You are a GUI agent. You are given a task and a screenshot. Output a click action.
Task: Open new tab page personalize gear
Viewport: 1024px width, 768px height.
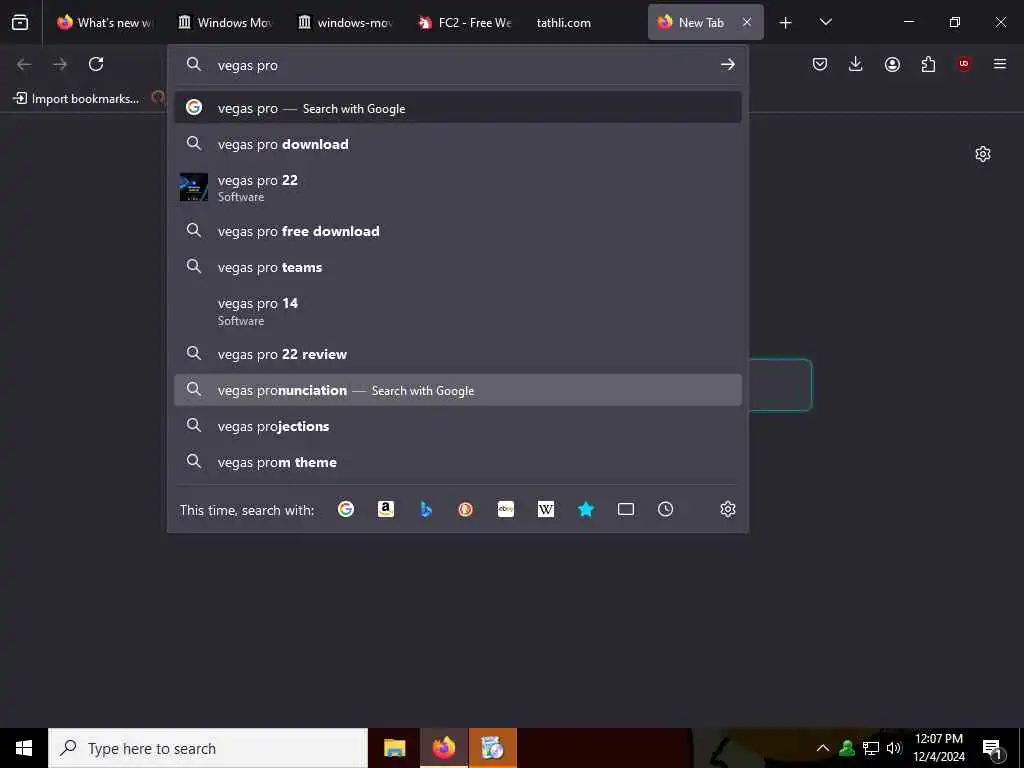coord(983,154)
